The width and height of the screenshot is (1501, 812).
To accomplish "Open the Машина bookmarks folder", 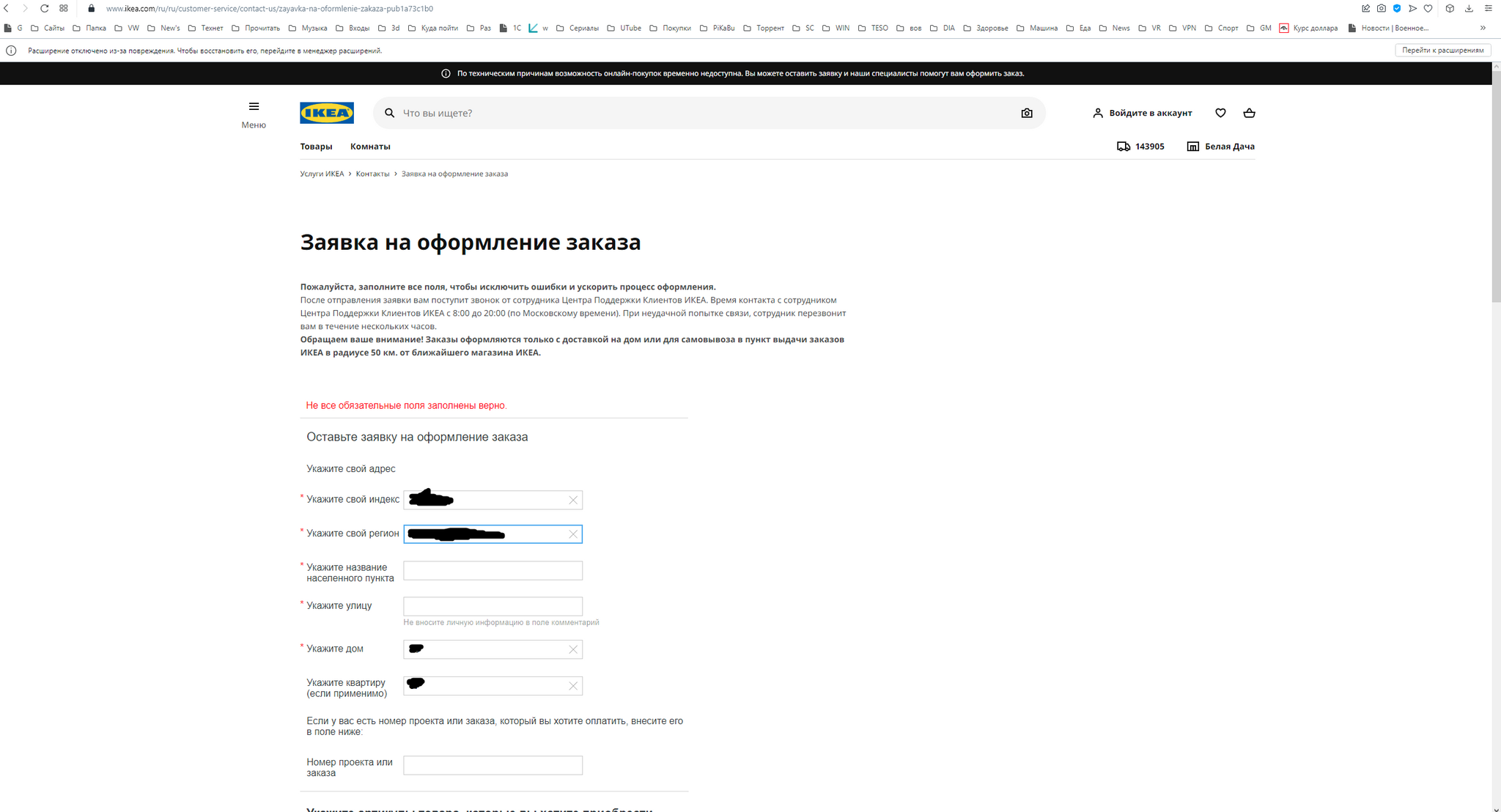I will coord(1037,28).
